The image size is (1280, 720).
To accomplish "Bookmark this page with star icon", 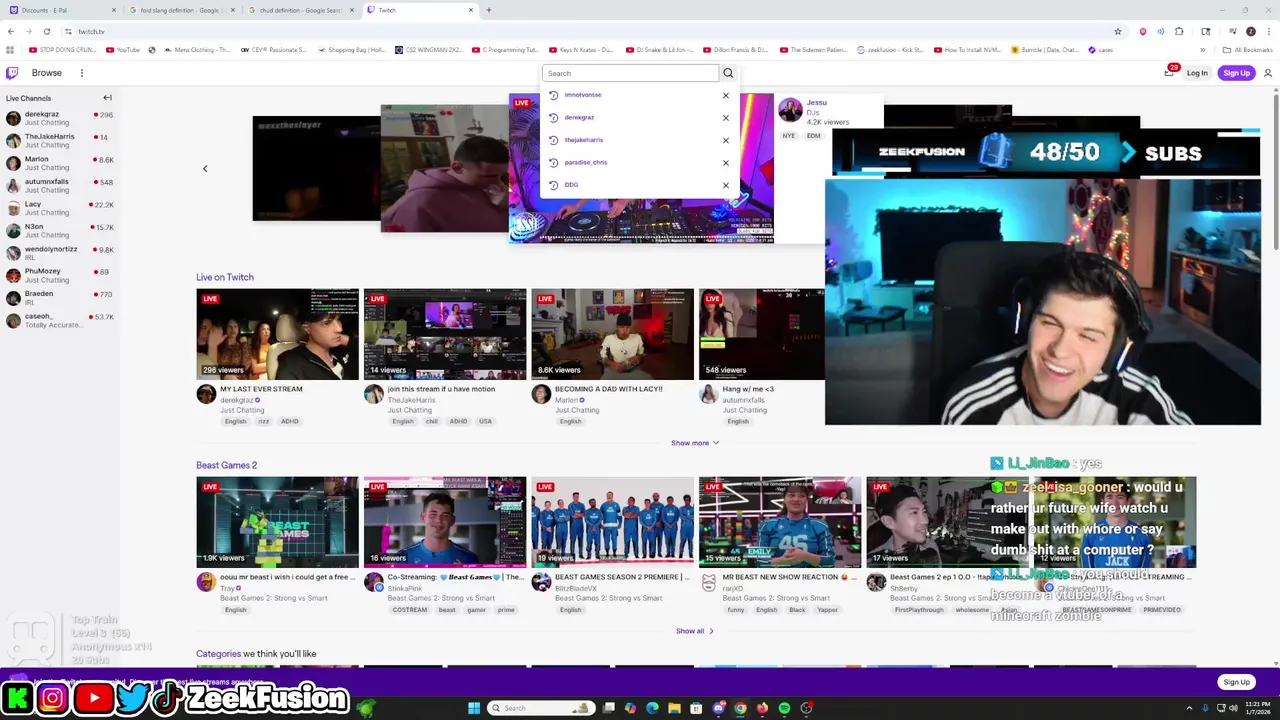I will [1117, 31].
